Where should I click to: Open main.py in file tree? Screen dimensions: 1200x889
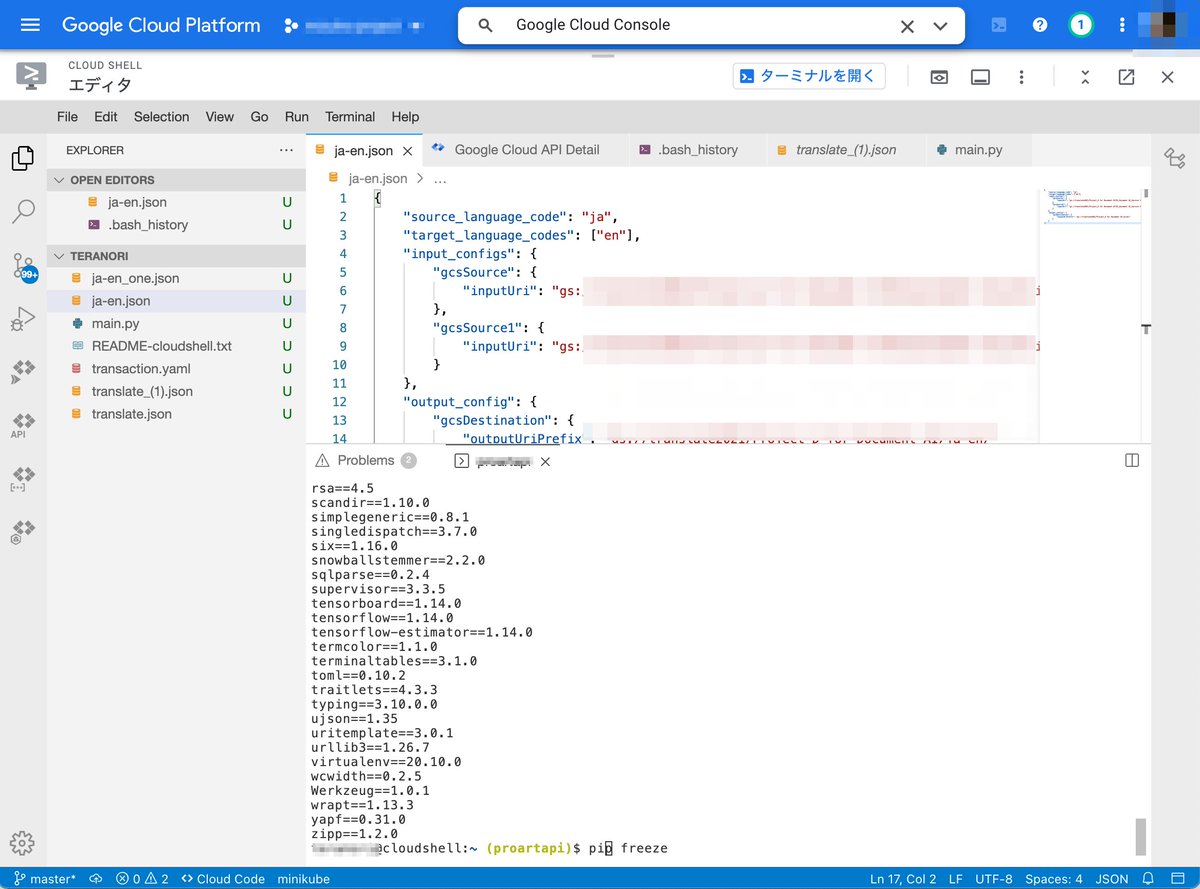pos(176,323)
